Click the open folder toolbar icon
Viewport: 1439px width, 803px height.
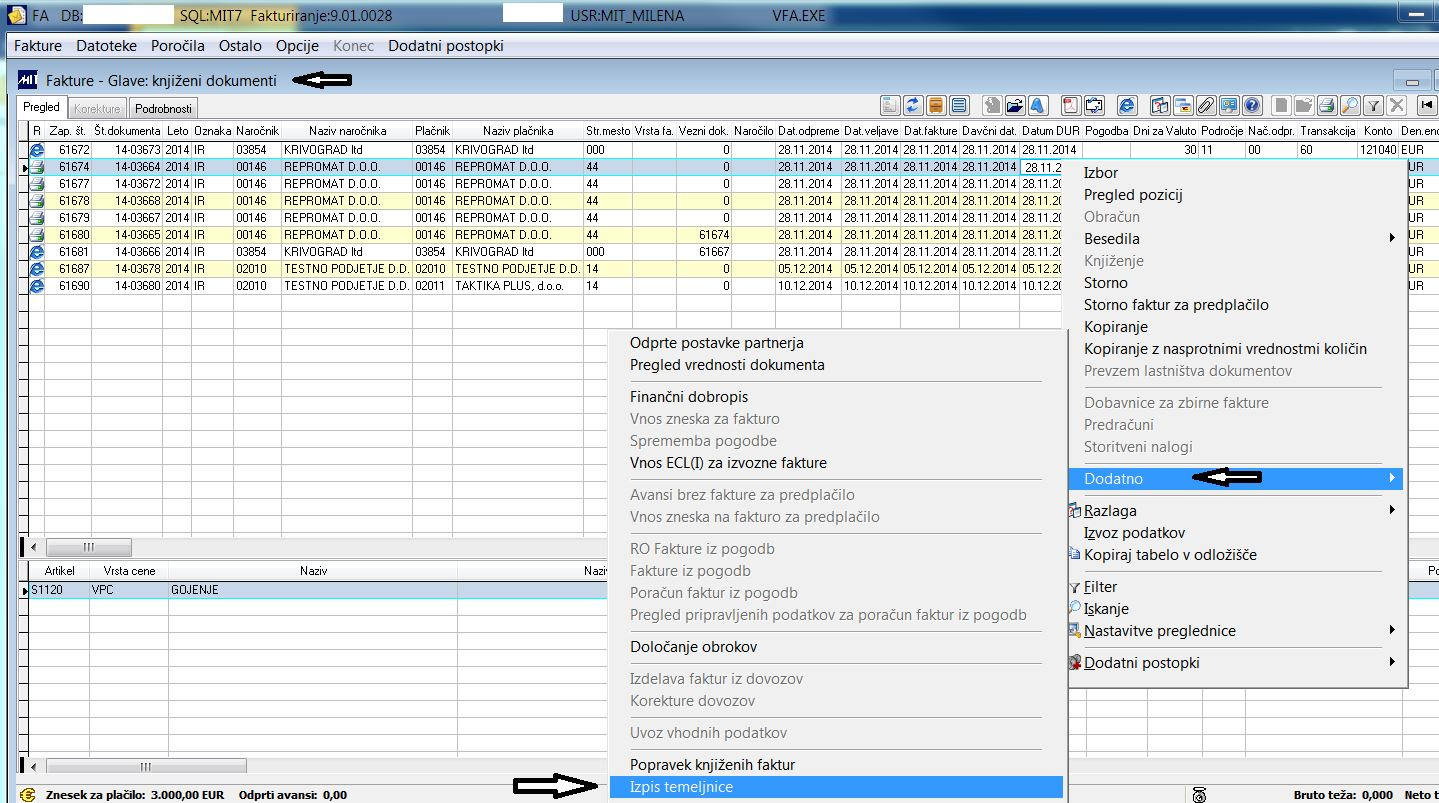(x=1015, y=106)
